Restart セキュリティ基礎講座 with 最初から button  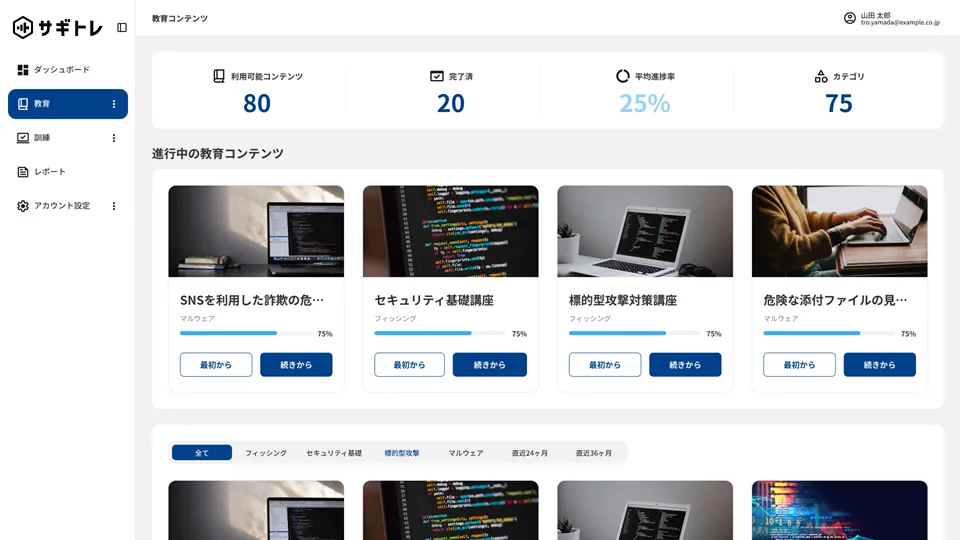409,365
